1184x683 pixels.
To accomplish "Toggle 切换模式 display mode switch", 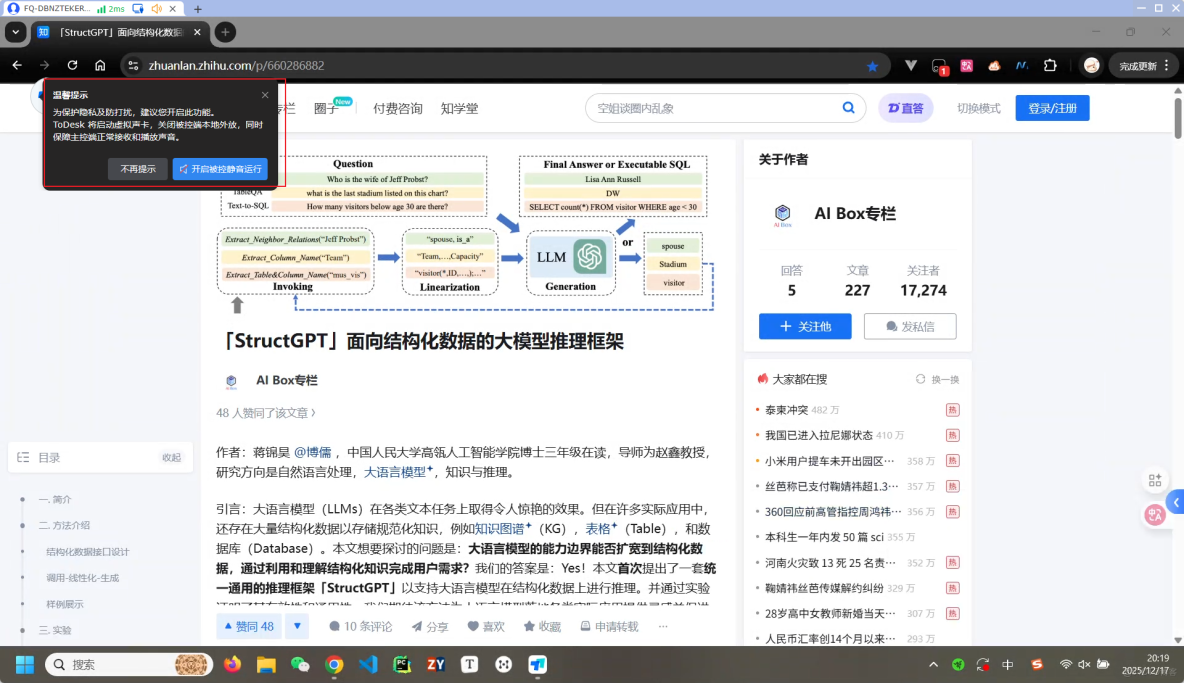I will (978, 108).
